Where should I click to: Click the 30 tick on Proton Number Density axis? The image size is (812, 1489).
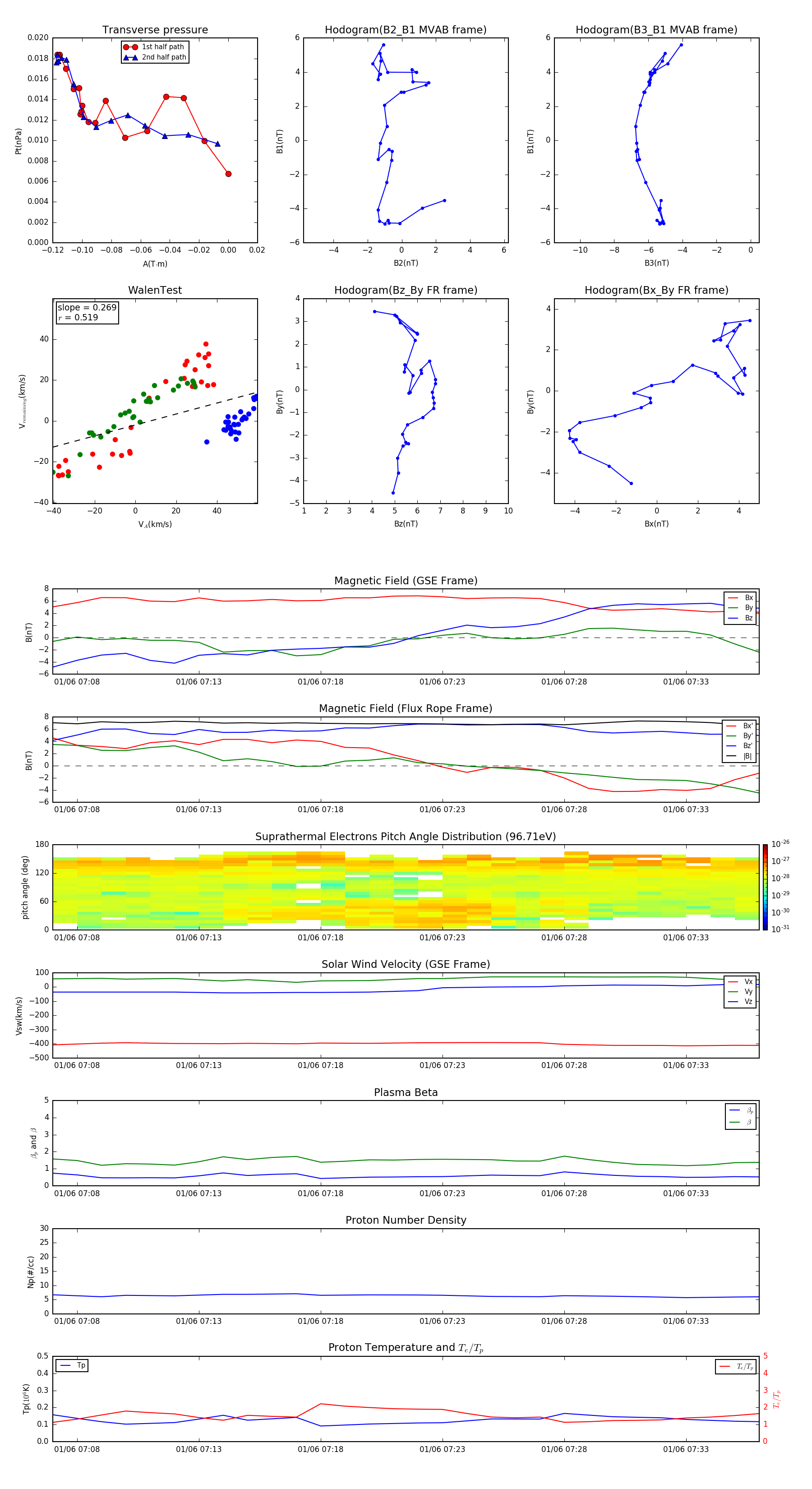(44, 1228)
